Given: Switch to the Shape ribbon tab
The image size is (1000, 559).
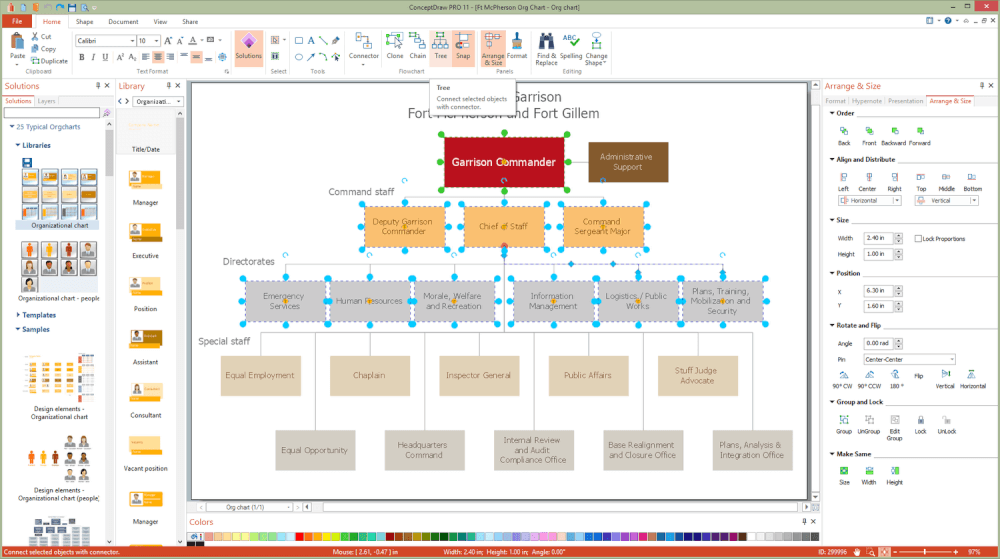Looking at the screenshot, I should pyautogui.click(x=84, y=22).
